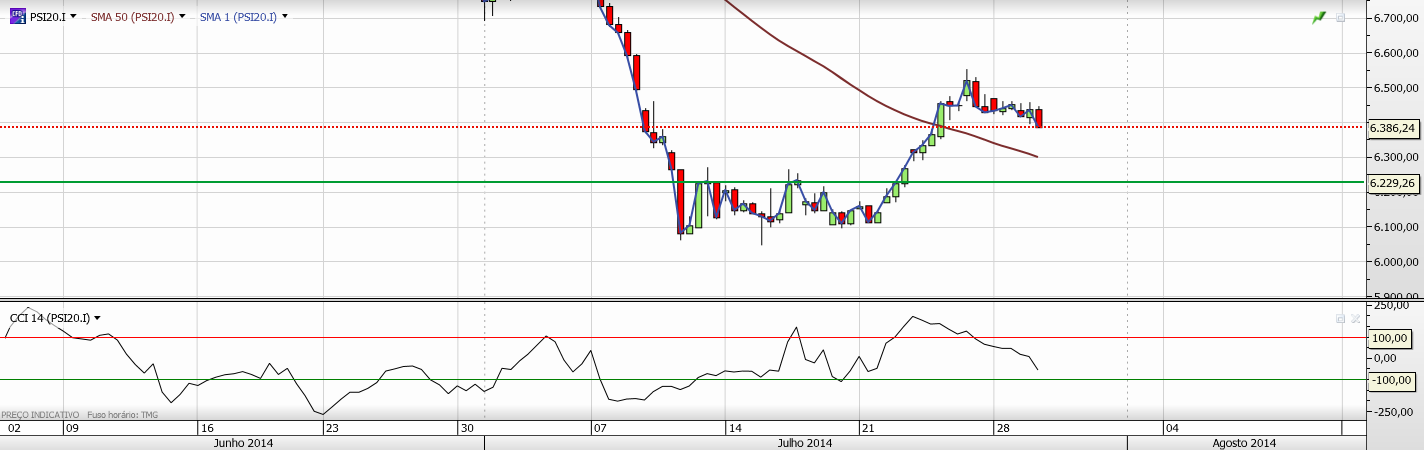This screenshot has width=1424, height=450.
Task: Click Agosto 2014 on the time axis
Action: (1243, 443)
